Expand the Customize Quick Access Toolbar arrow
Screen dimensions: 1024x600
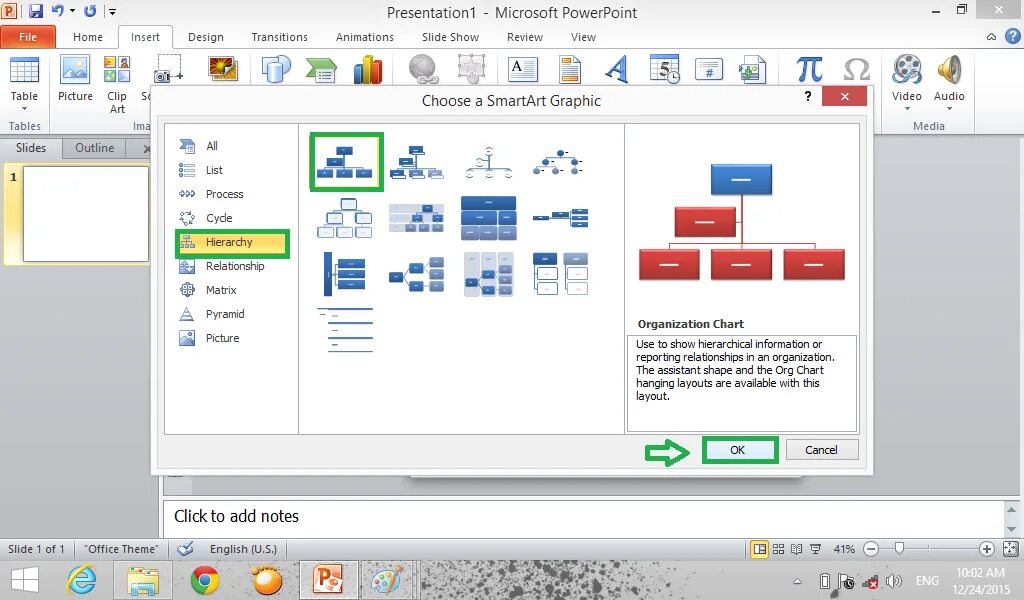point(112,12)
